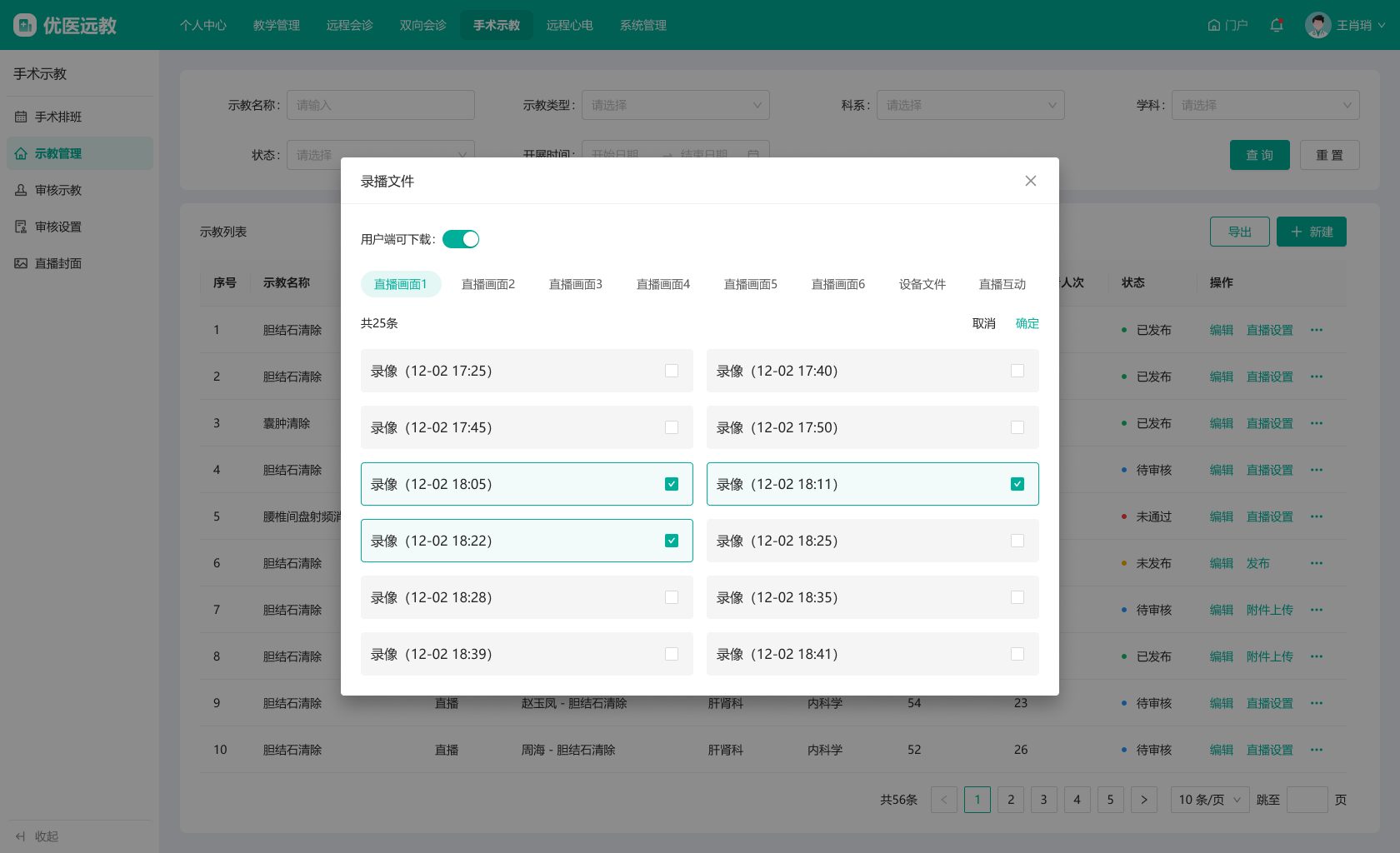Collapse the sidebar with the 收起 icon

click(21, 836)
